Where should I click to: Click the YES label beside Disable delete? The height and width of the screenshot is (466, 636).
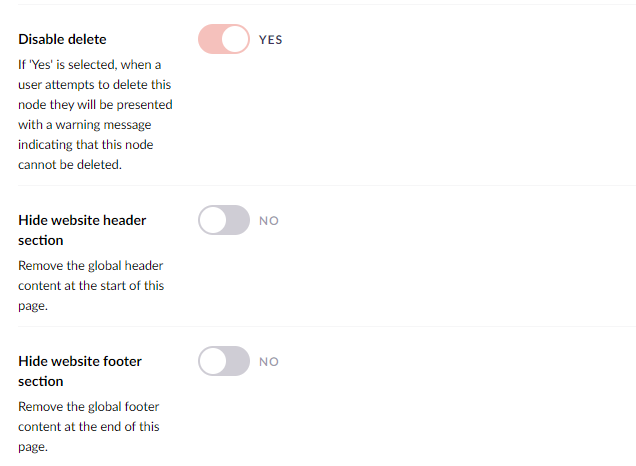point(271,40)
